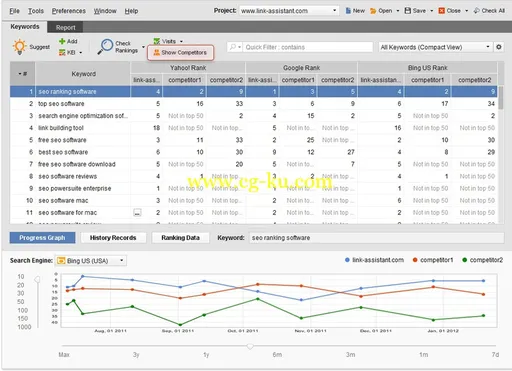Select 'search engine optimization sof...' row
The image size is (512, 371).
pos(254,116)
